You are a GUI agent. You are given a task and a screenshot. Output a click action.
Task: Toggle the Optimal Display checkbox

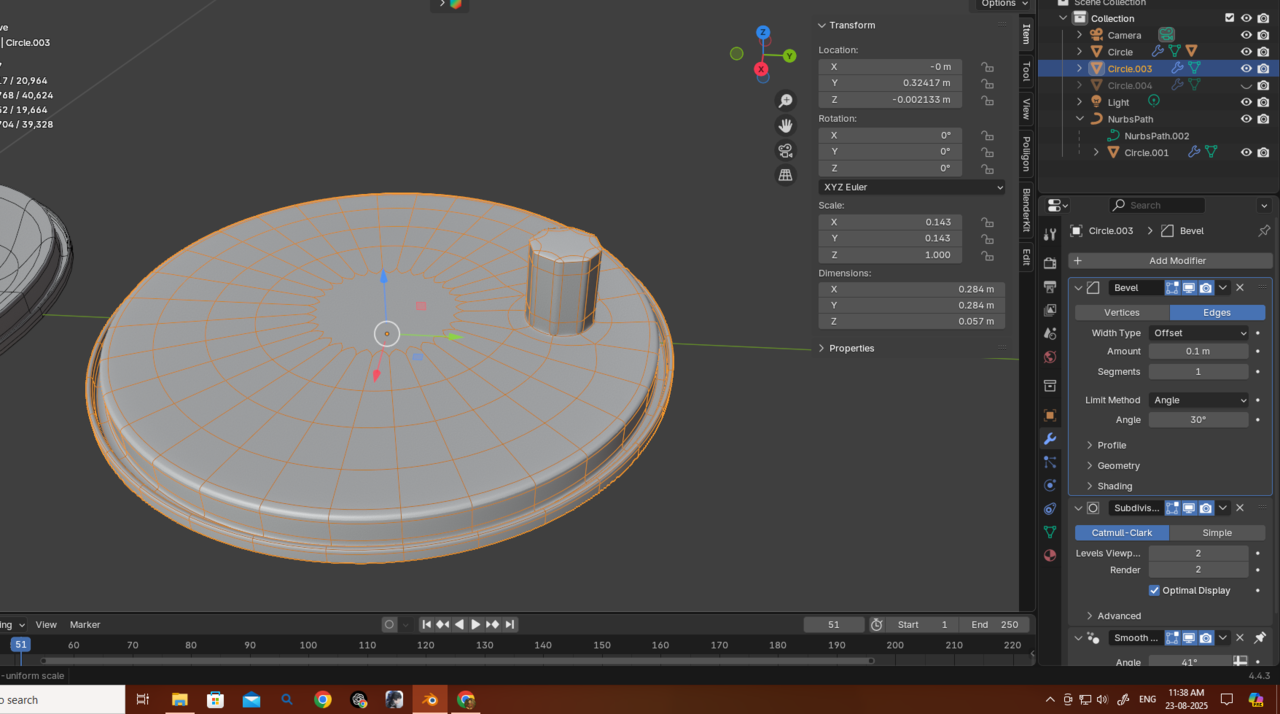tap(1154, 591)
